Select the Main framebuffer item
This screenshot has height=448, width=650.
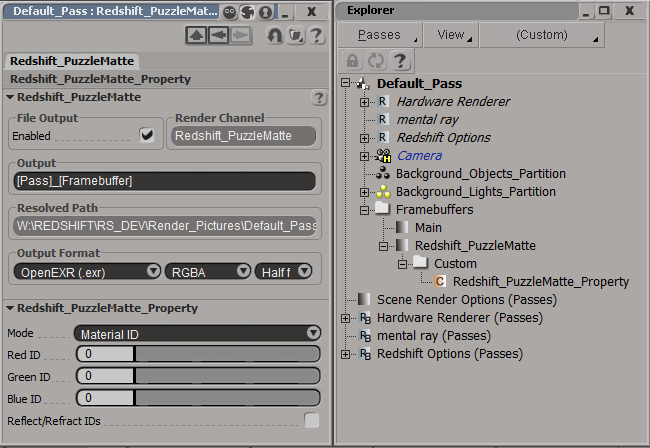tap(428, 228)
